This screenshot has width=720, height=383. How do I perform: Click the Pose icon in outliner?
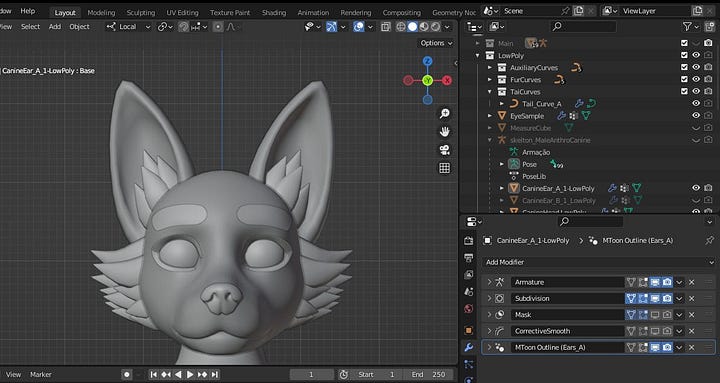(x=514, y=164)
